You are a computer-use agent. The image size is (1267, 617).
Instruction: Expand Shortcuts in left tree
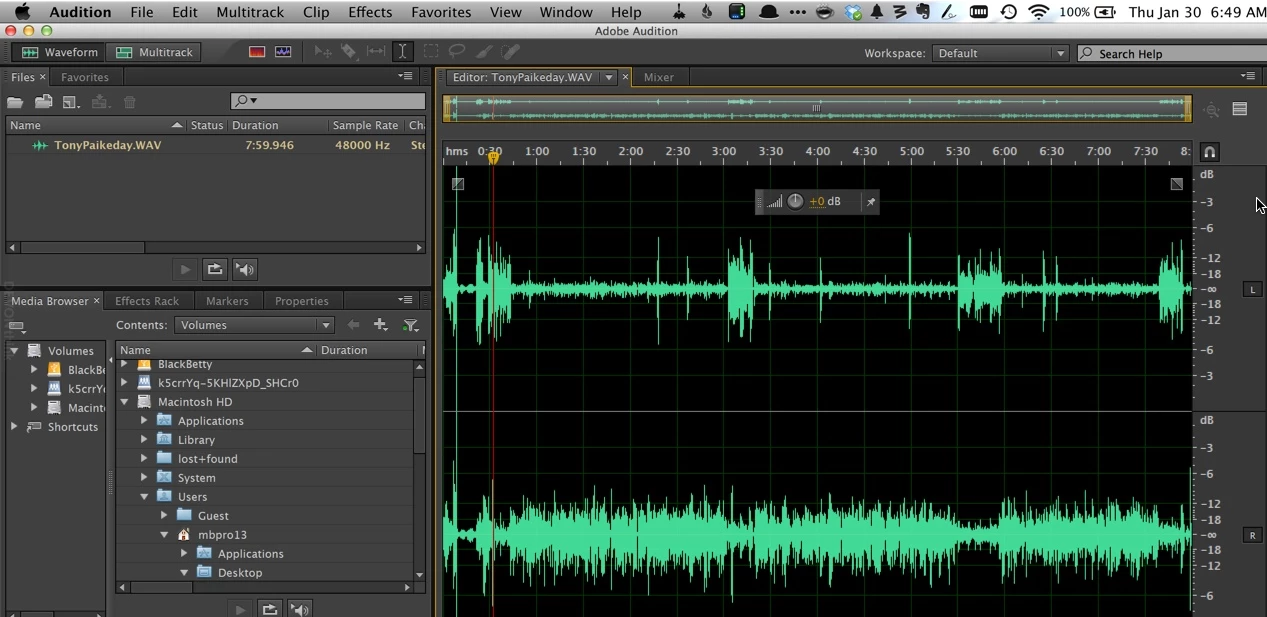(14, 427)
